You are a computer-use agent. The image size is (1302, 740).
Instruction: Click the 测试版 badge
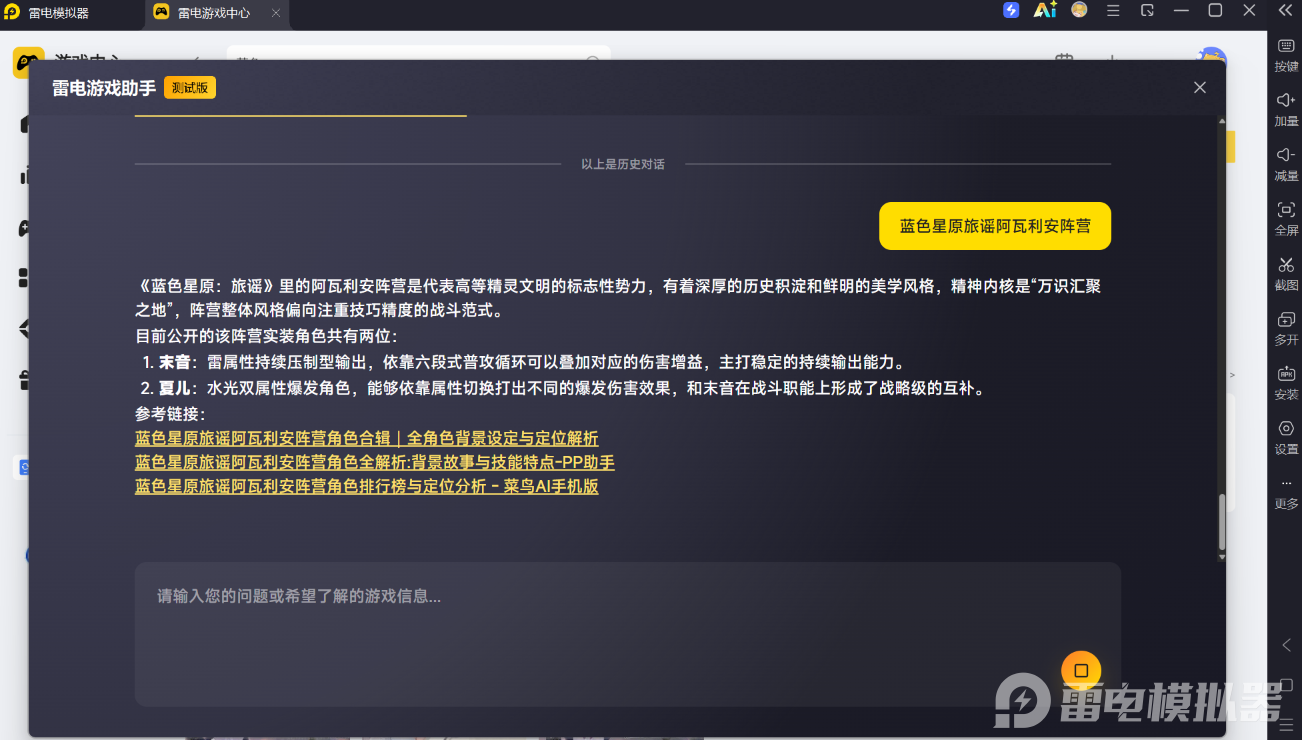point(190,88)
